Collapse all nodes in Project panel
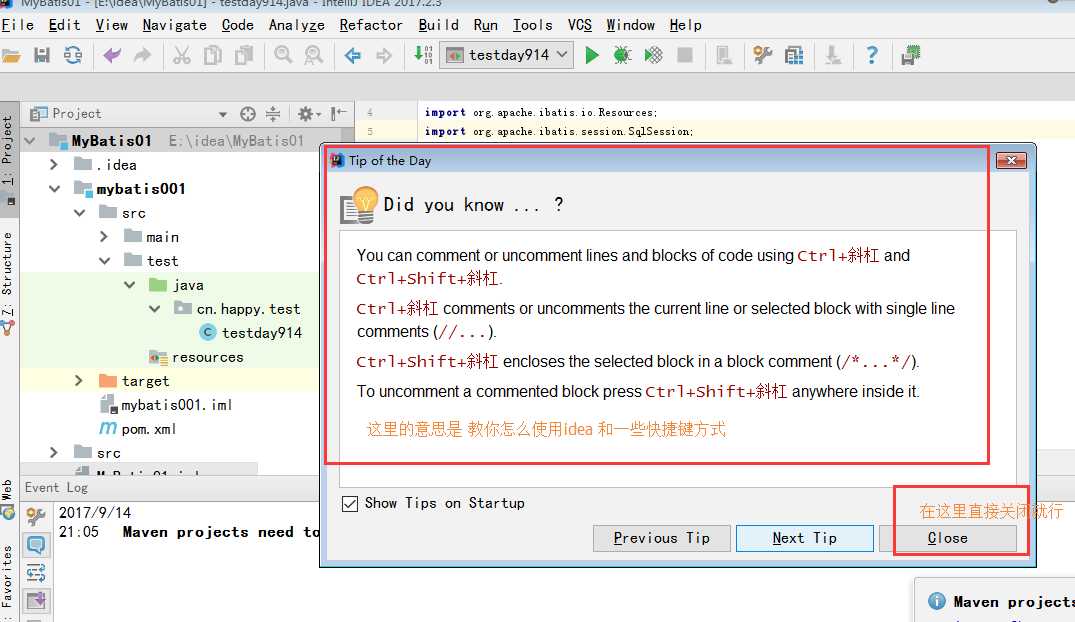 point(273,114)
